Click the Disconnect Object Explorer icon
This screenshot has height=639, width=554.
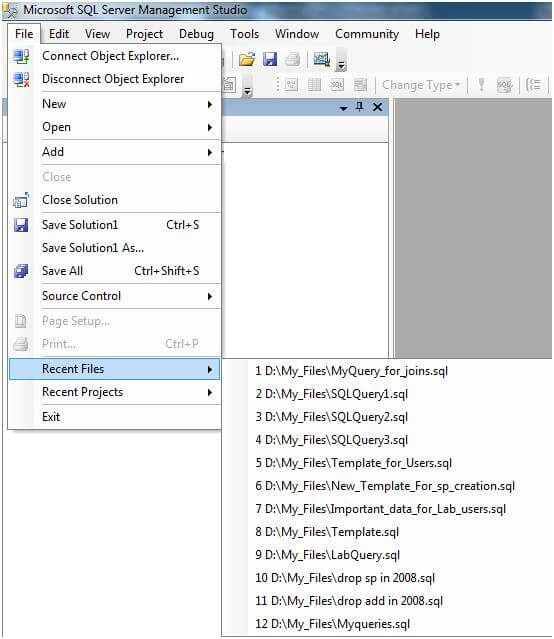coord(21,79)
